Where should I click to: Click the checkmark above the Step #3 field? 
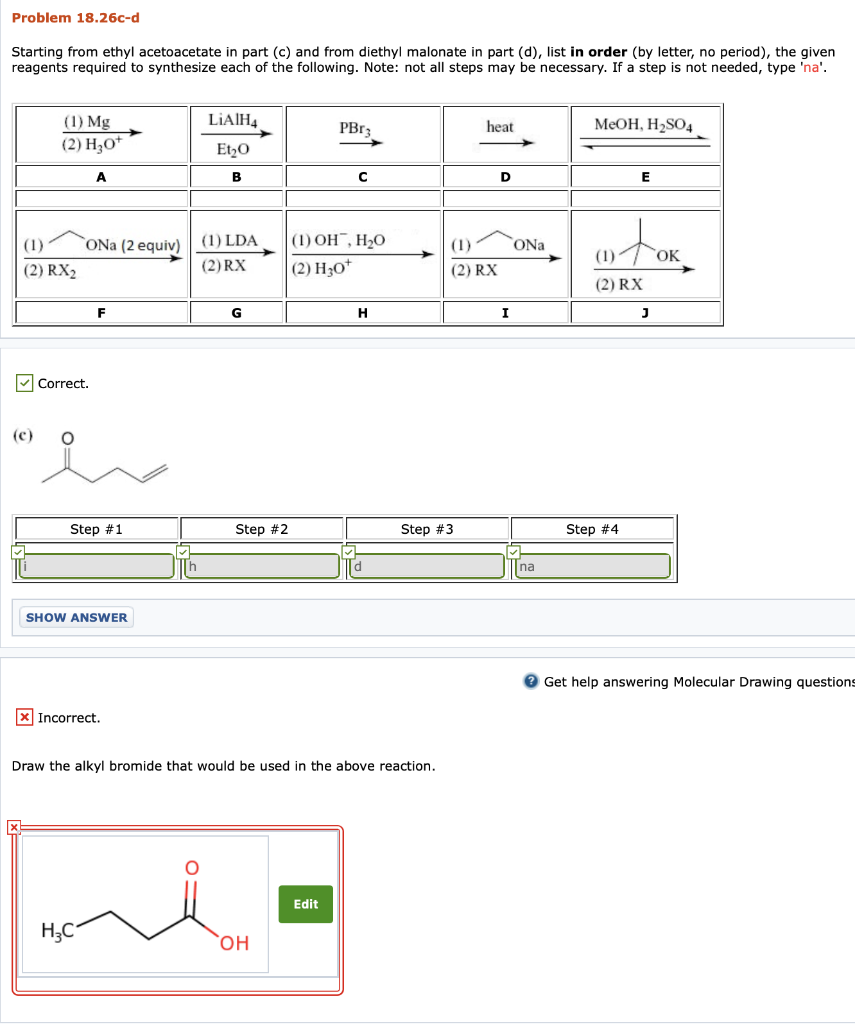(x=348, y=551)
